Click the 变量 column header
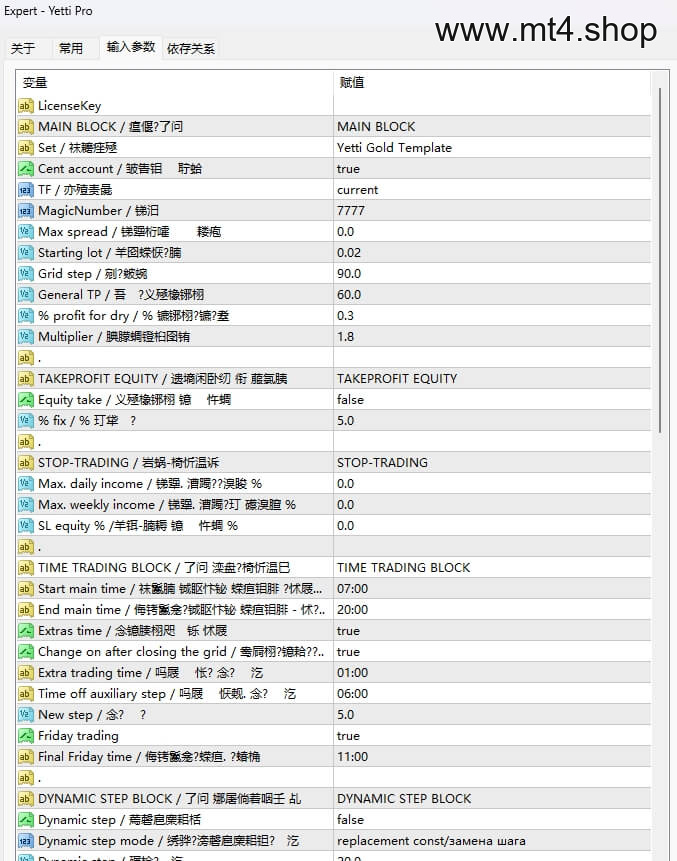677x861 pixels. (175, 82)
